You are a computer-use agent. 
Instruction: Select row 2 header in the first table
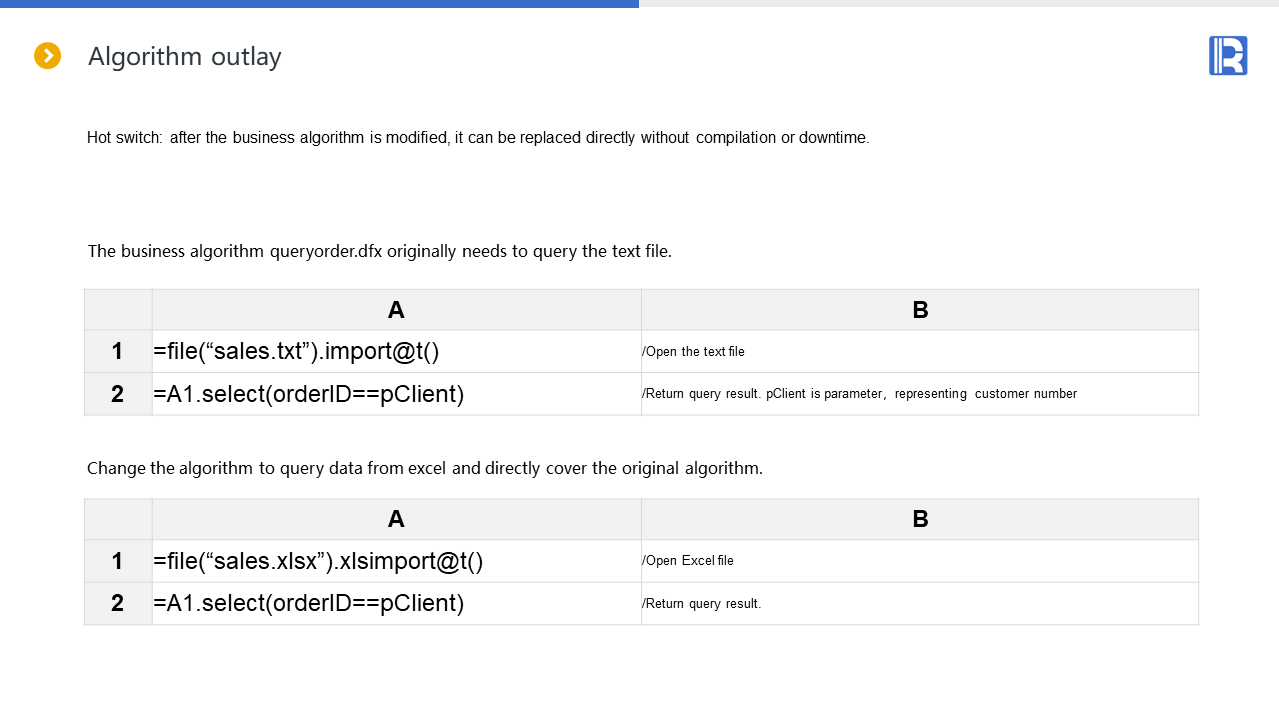118,394
